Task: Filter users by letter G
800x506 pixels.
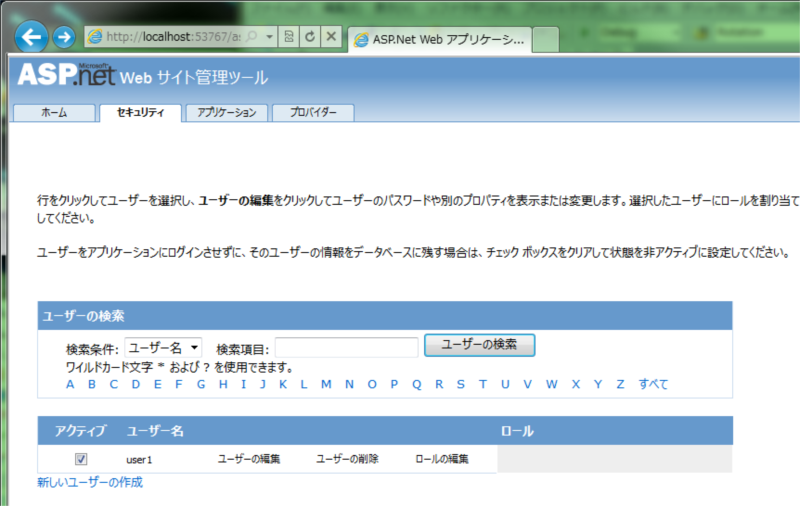Action: (201, 384)
